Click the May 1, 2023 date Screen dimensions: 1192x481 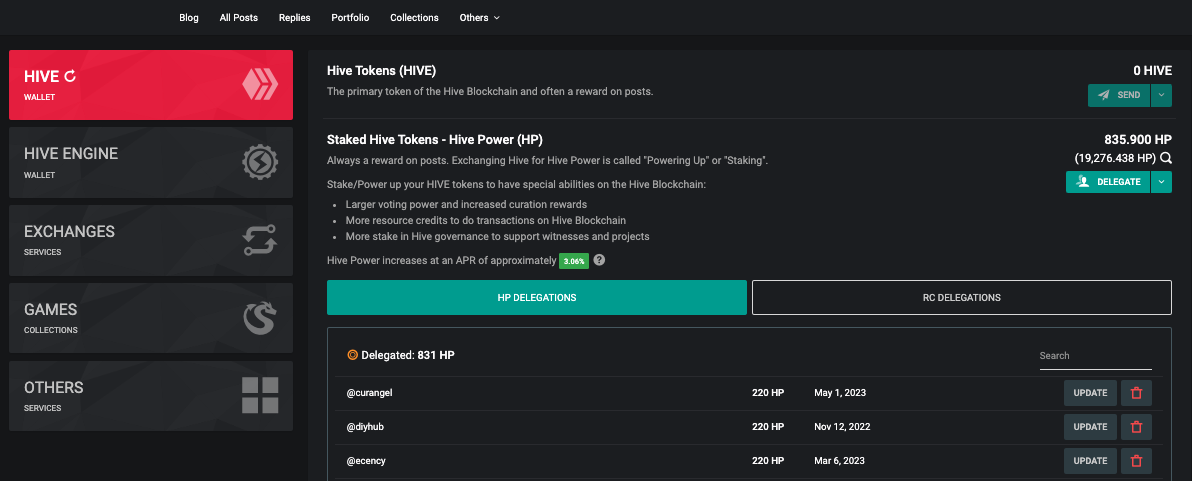[839, 393]
